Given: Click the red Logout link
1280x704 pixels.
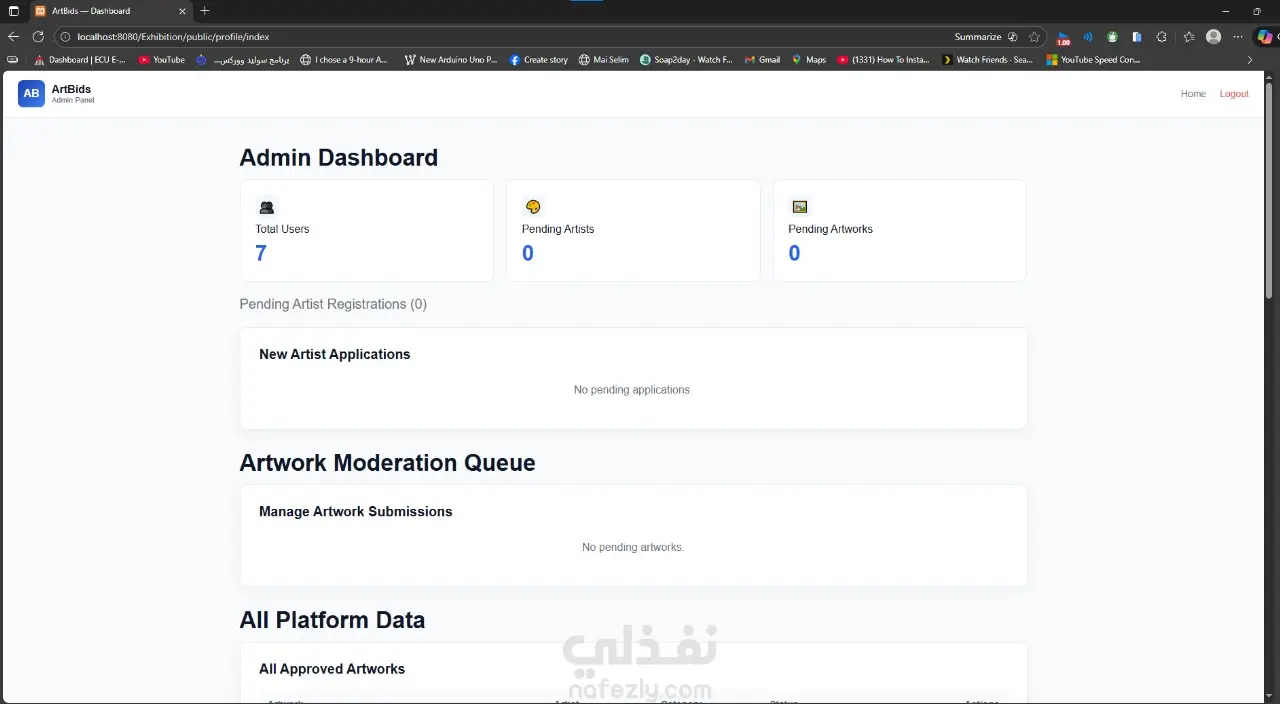Looking at the screenshot, I should click(1234, 94).
